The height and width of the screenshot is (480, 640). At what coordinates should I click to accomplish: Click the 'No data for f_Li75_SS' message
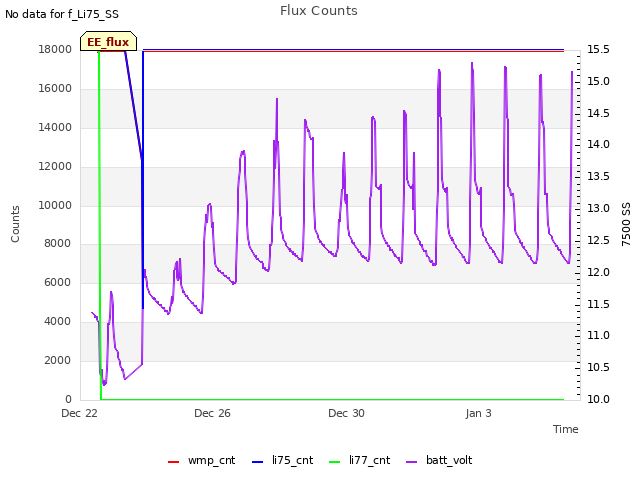click(x=62, y=14)
